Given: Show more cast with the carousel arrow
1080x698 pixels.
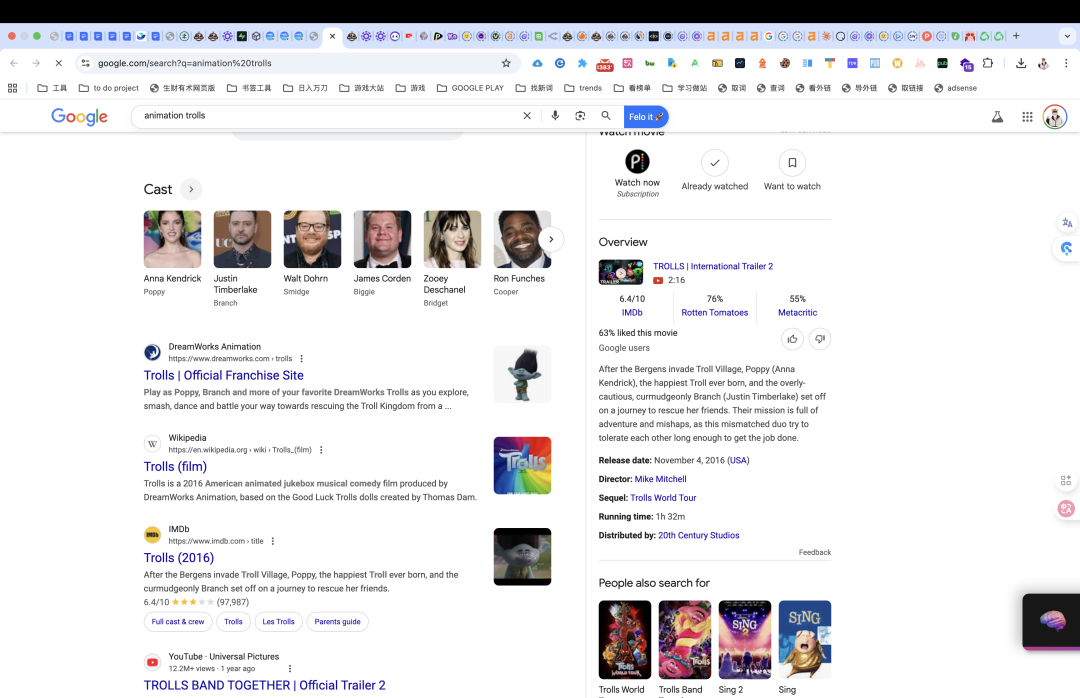Looking at the screenshot, I should 551,239.
